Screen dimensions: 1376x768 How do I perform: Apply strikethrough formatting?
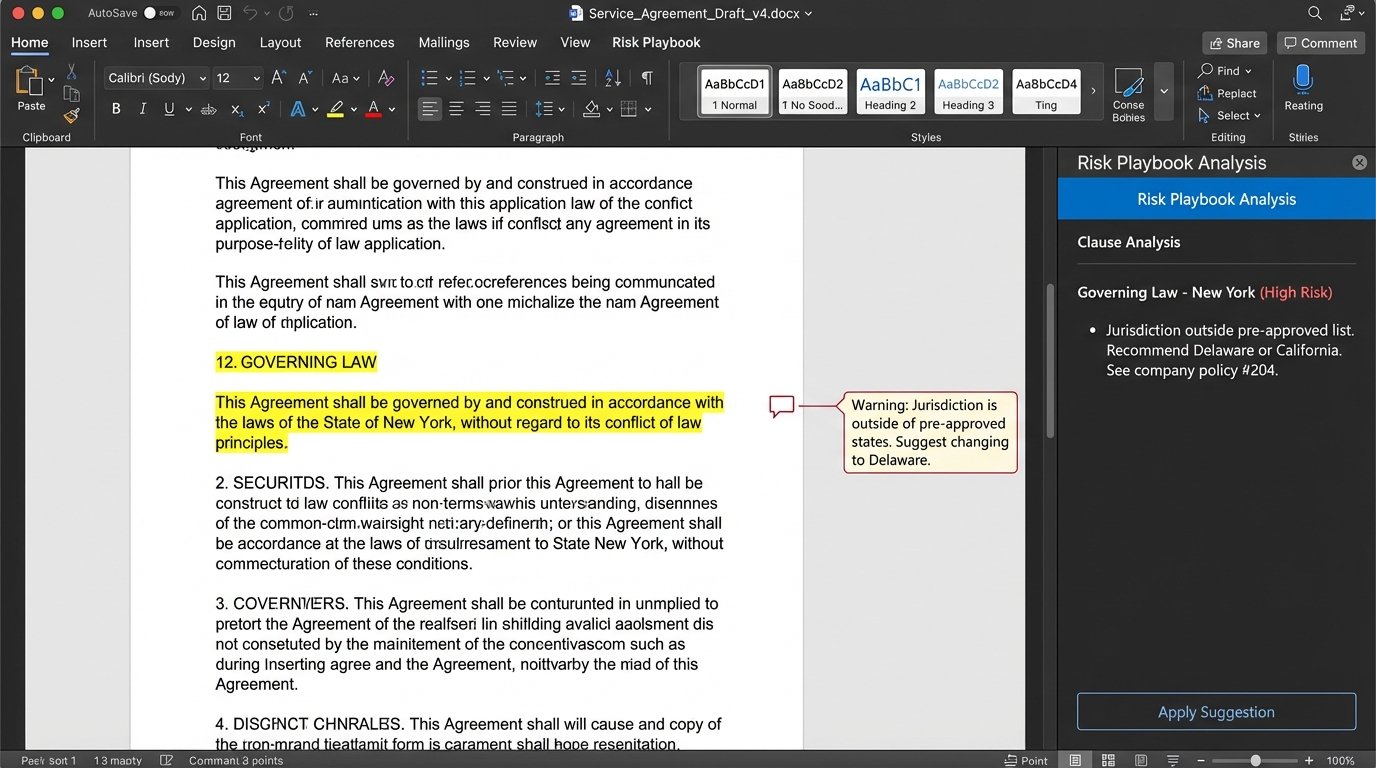click(208, 108)
